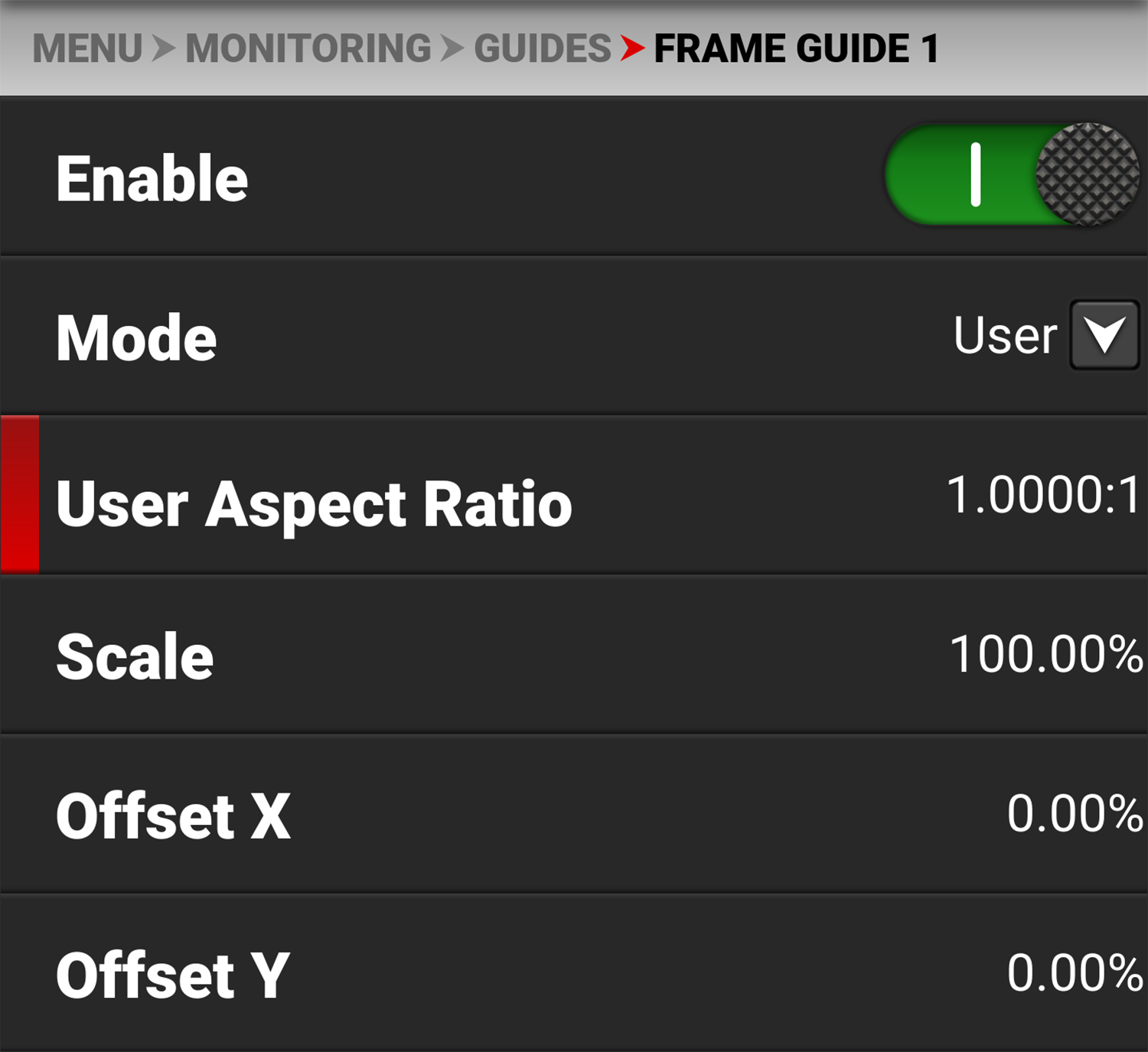Image resolution: width=1148 pixels, height=1052 pixels.
Task: Click gray arrow between MONITORING and GUIDES
Action: [x=452, y=49]
